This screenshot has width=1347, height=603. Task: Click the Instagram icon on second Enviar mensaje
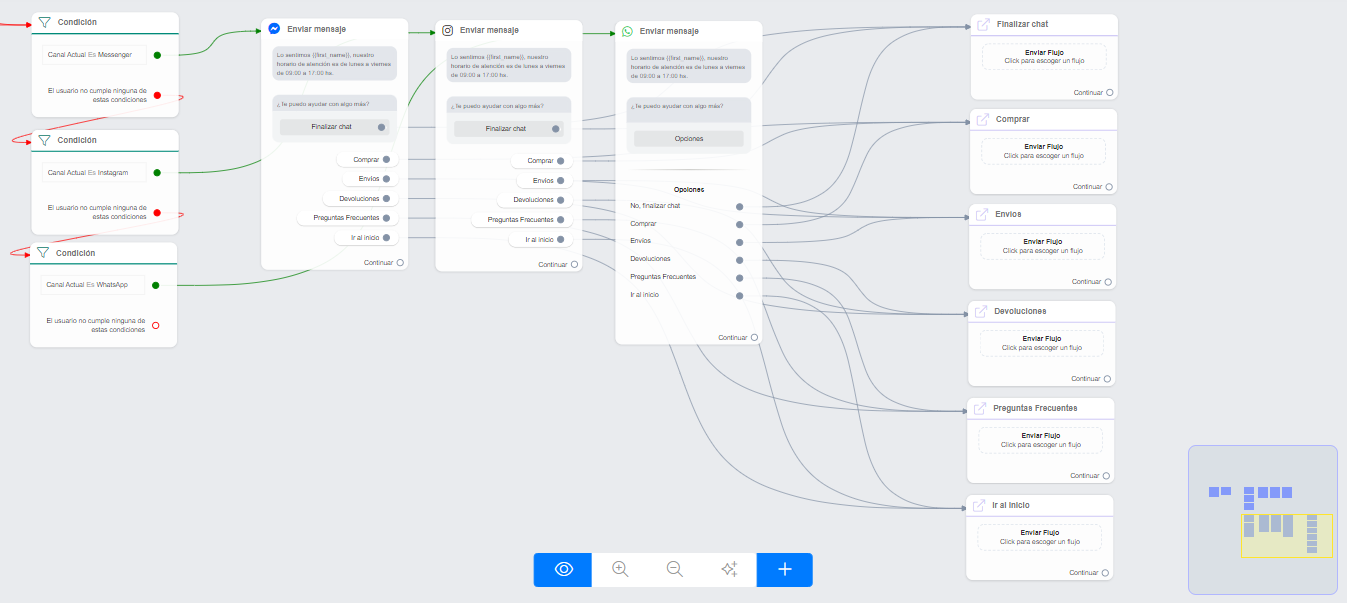click(x=448, y=30)
